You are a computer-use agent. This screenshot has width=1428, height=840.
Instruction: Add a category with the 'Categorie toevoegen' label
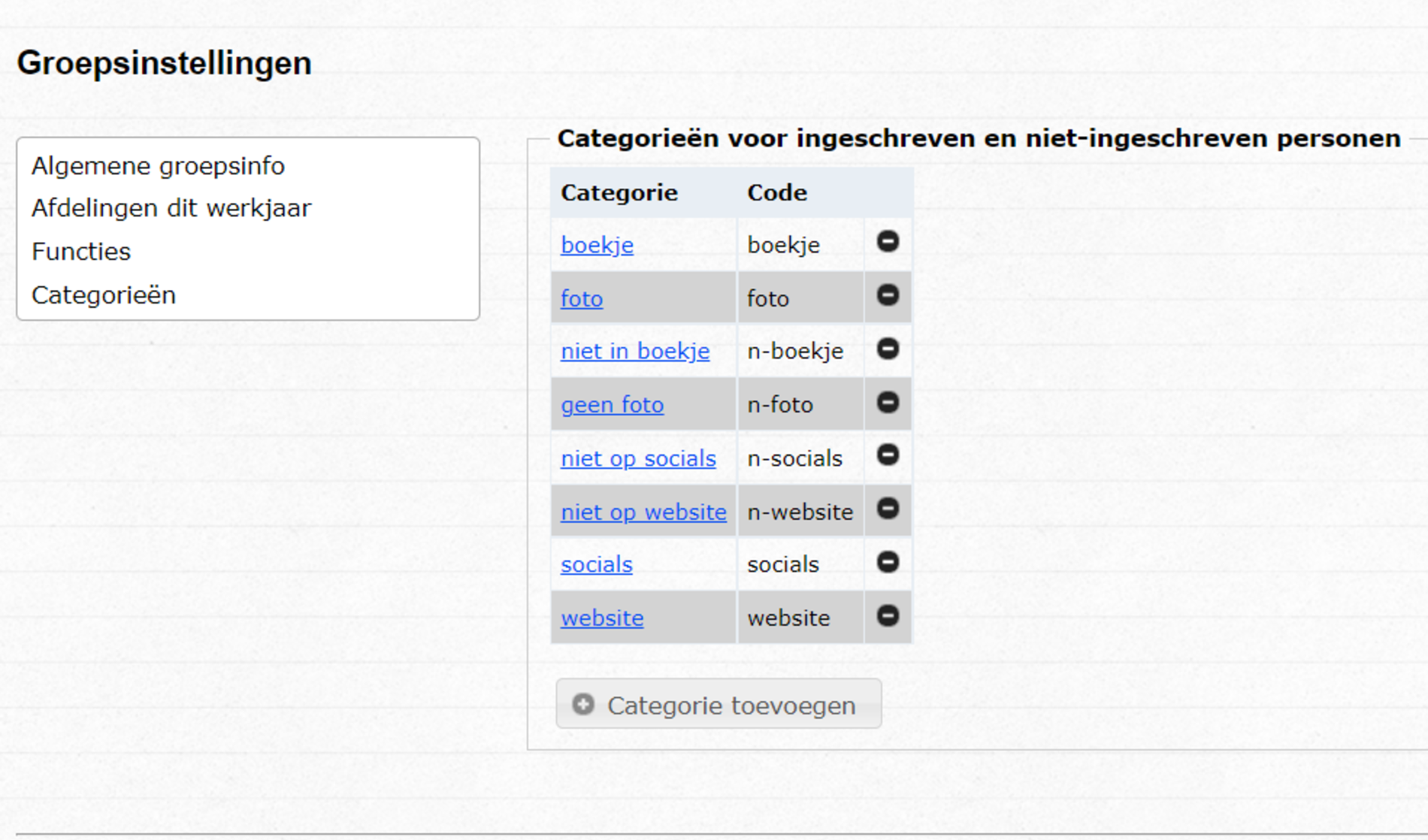click(731, 706)
